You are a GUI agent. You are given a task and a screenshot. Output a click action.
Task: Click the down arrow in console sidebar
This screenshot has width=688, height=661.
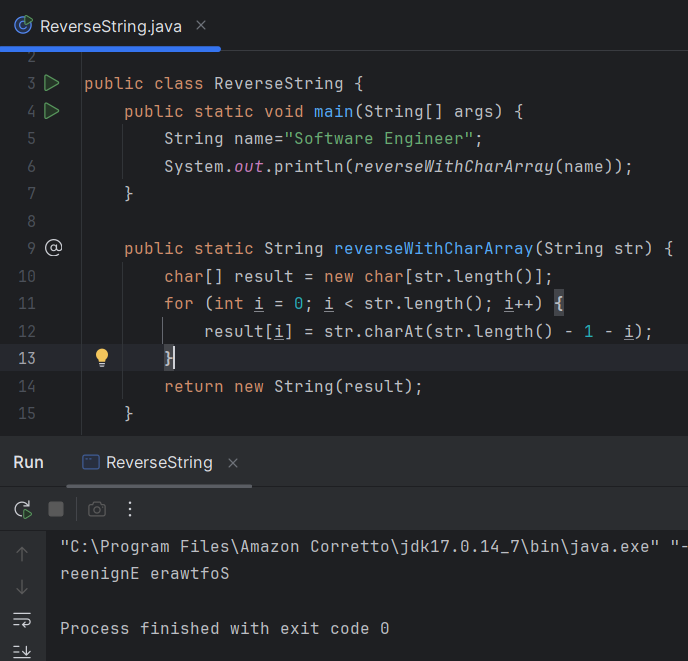tap(22, 587)
